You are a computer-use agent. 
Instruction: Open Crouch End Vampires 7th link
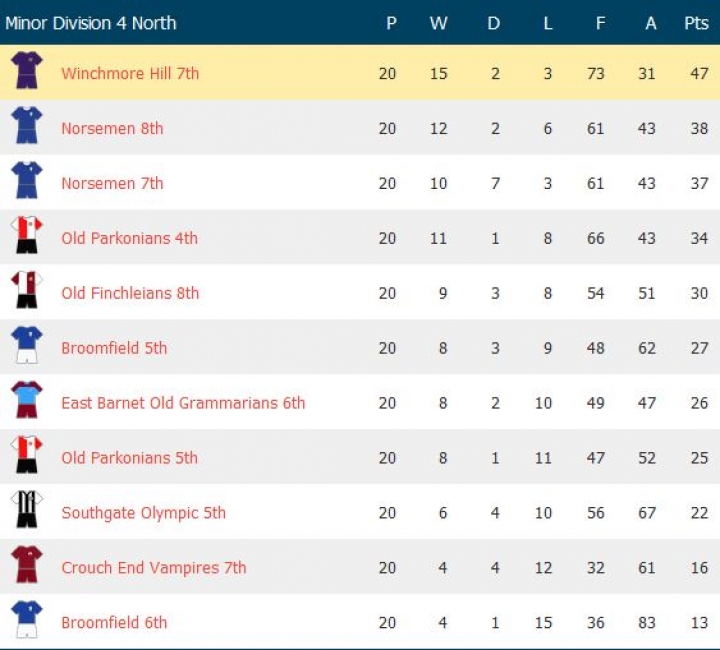153,568
